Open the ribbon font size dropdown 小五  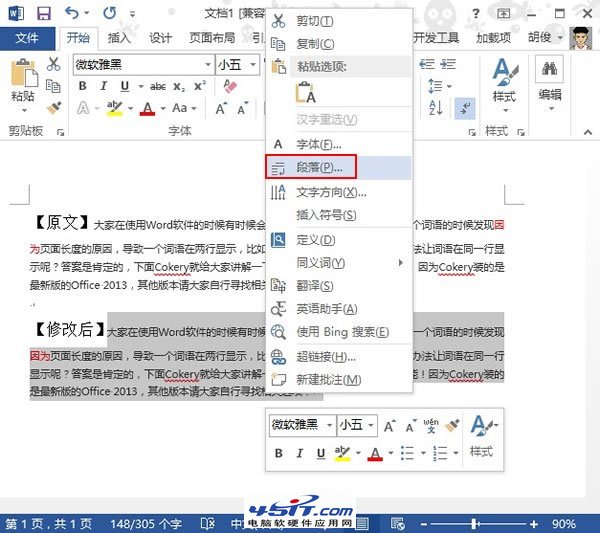click(253, 64)
